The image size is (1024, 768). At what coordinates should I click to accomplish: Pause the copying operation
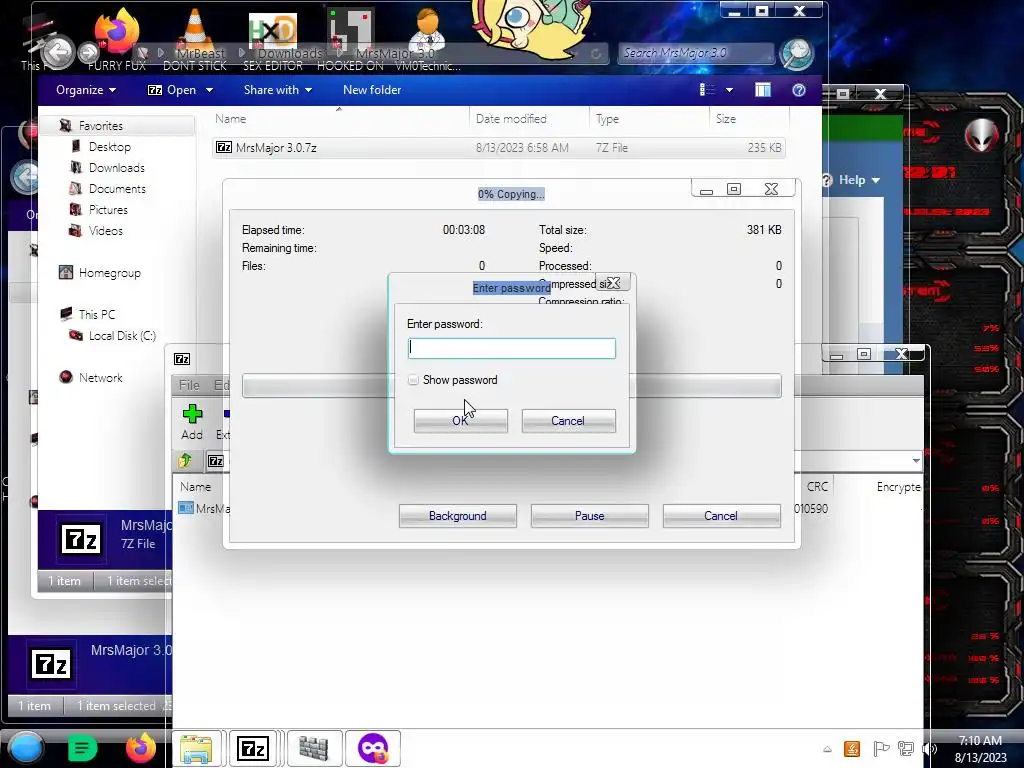[589, 516]
